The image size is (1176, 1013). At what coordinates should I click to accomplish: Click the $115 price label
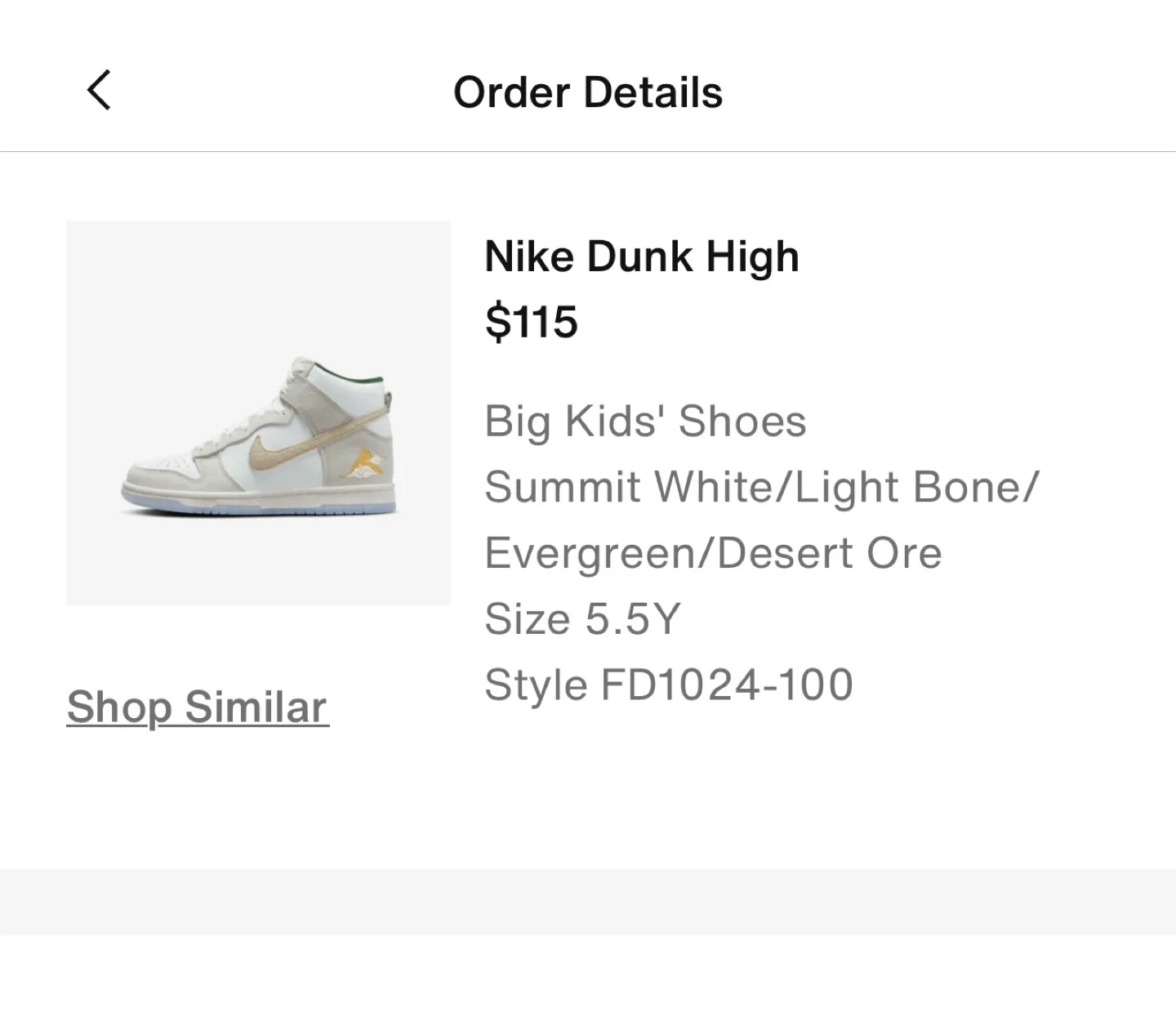532,322
